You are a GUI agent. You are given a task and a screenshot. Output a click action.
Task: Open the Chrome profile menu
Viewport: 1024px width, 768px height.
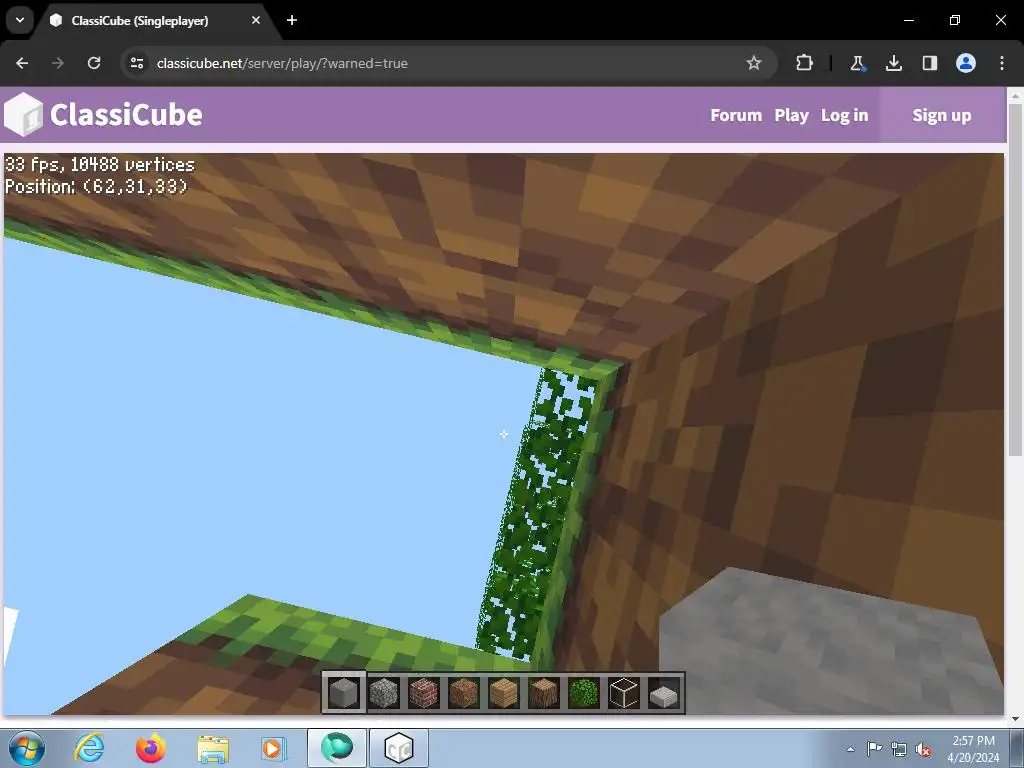tap(966, 63)
